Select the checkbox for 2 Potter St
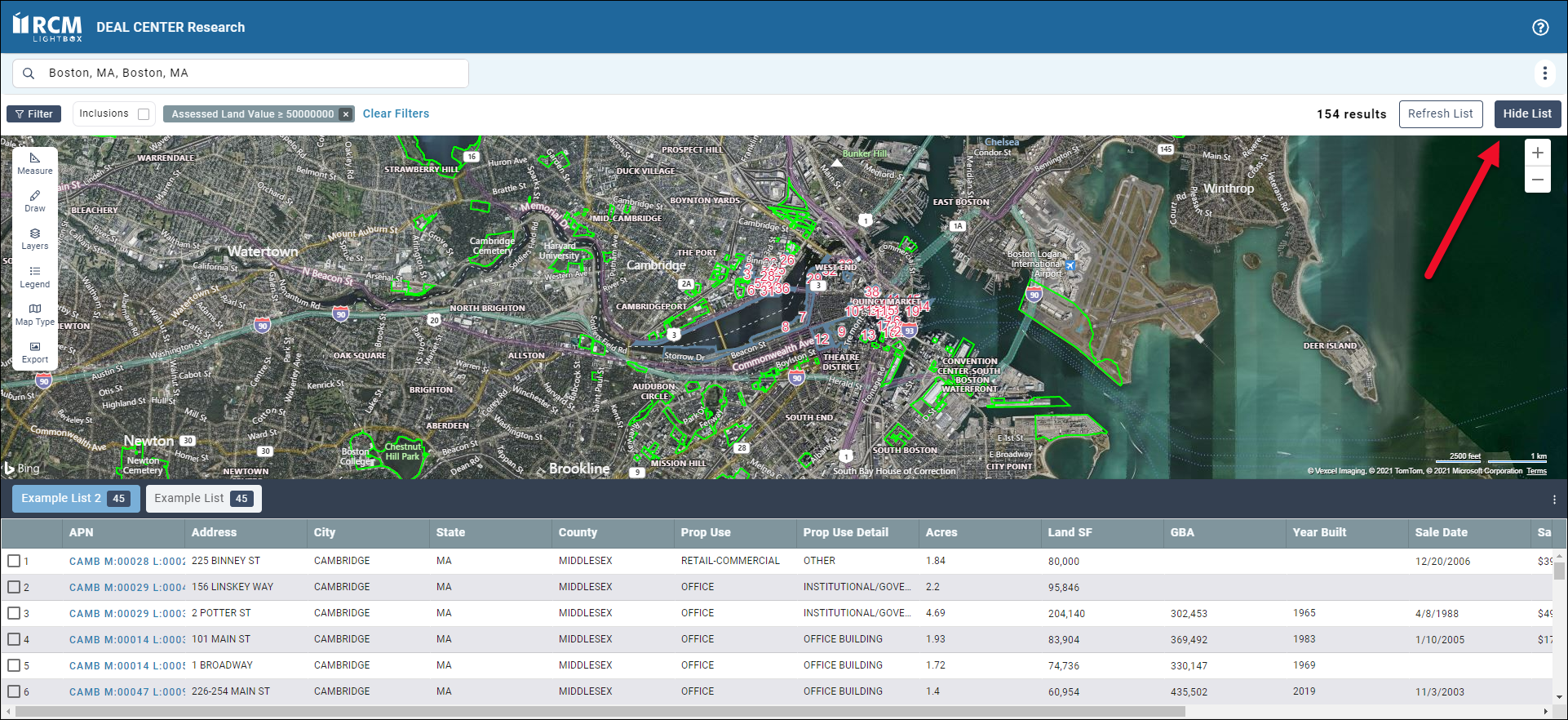Screen dimensions: 1568x720 pos(14,613)
